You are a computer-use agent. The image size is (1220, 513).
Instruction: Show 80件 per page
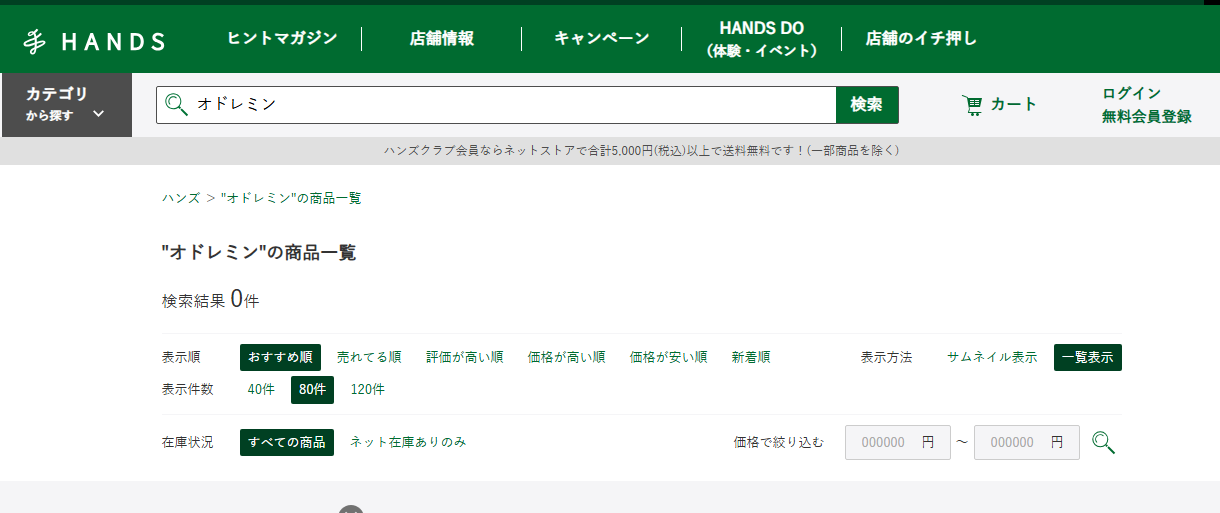pyautogui.click(x=313, y=390)
